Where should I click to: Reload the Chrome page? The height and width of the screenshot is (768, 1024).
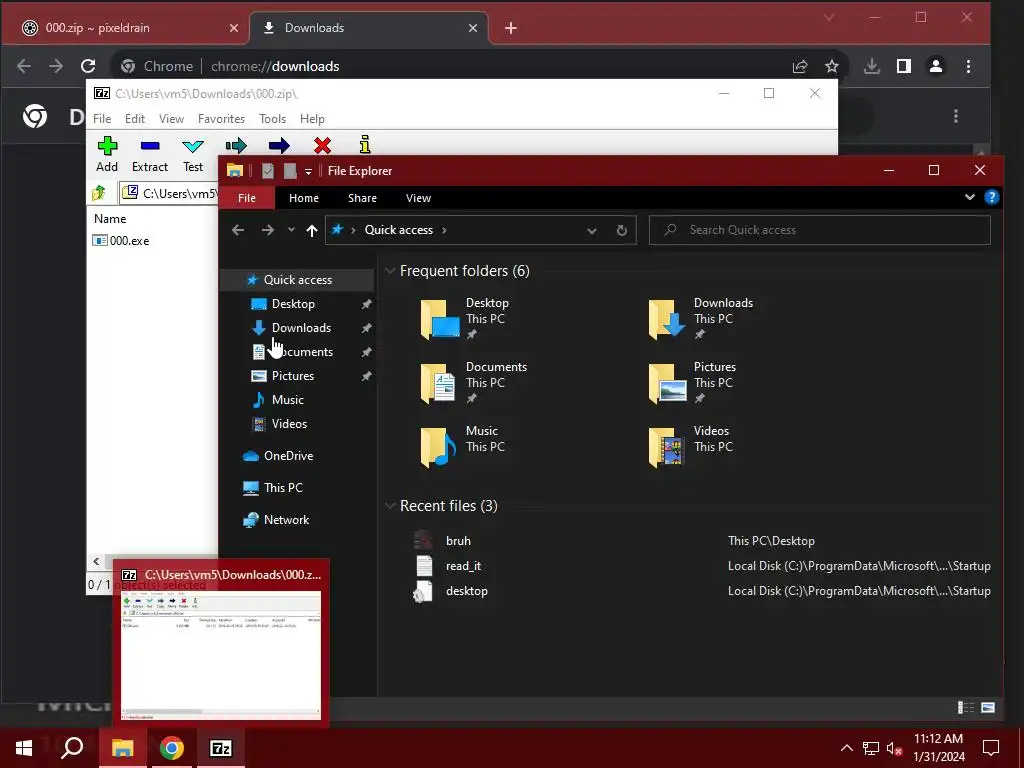88,66
